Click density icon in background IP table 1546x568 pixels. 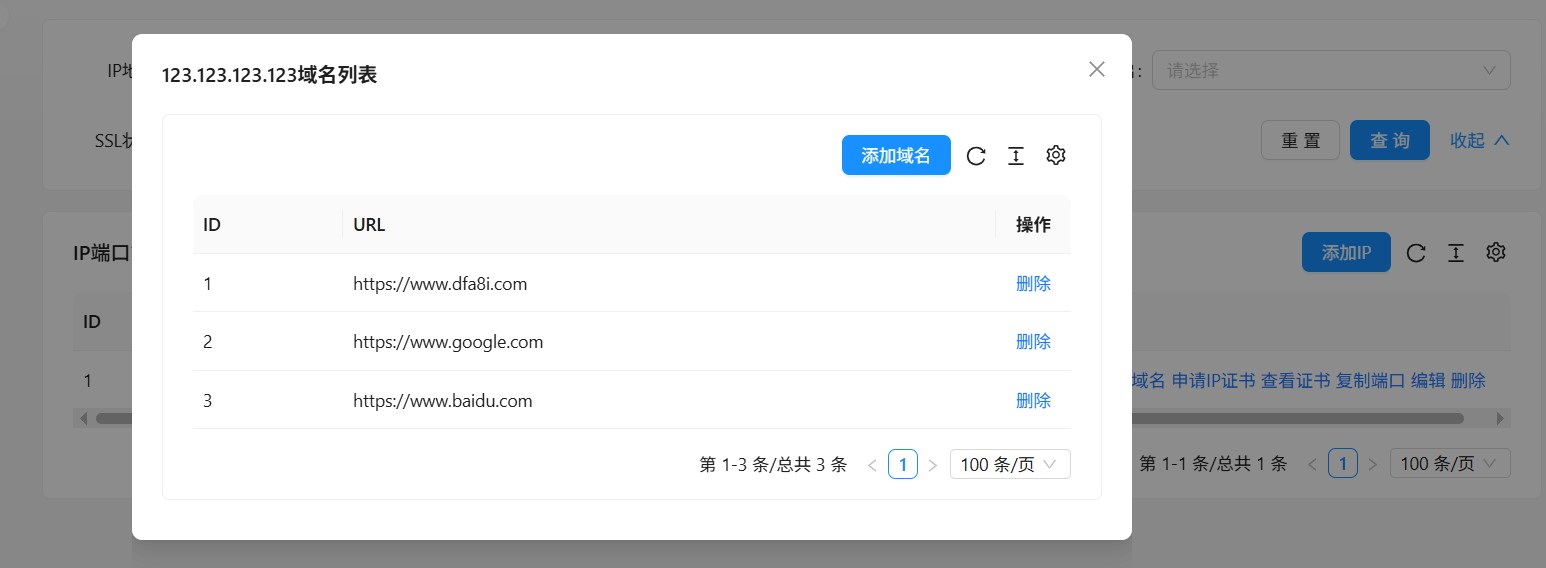pyautogui.click(x=1456, y=253)
